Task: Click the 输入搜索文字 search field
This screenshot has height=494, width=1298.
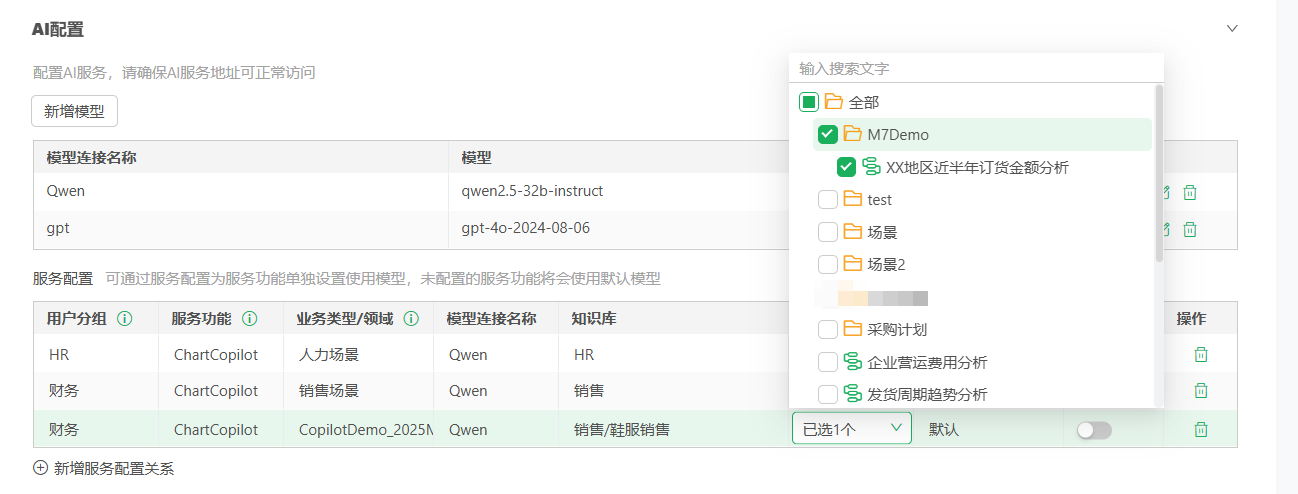Action: pyautogui.click(x=975, y=69)
